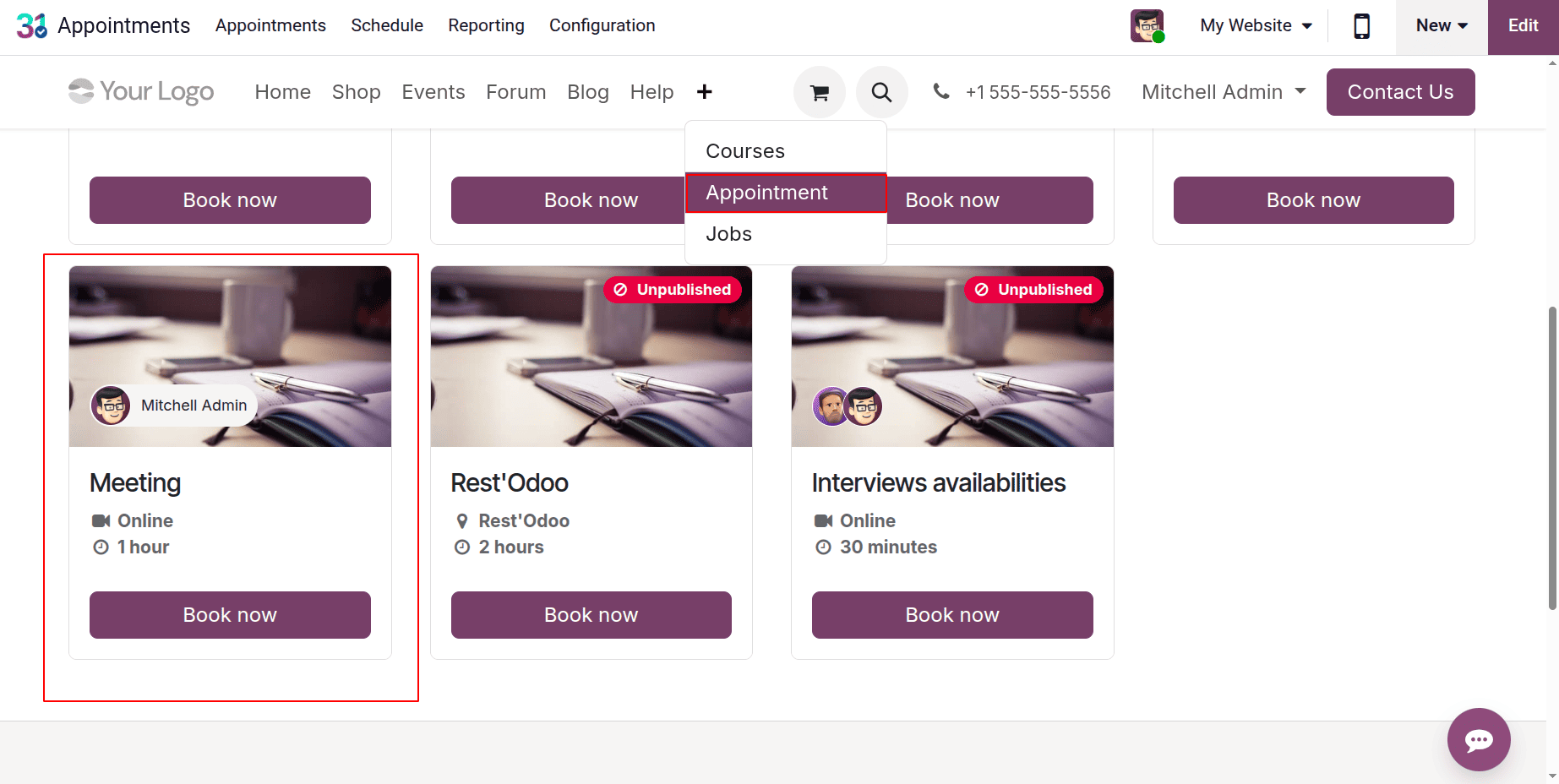
Task: Open the Forum page link
Action: point(516,92)
